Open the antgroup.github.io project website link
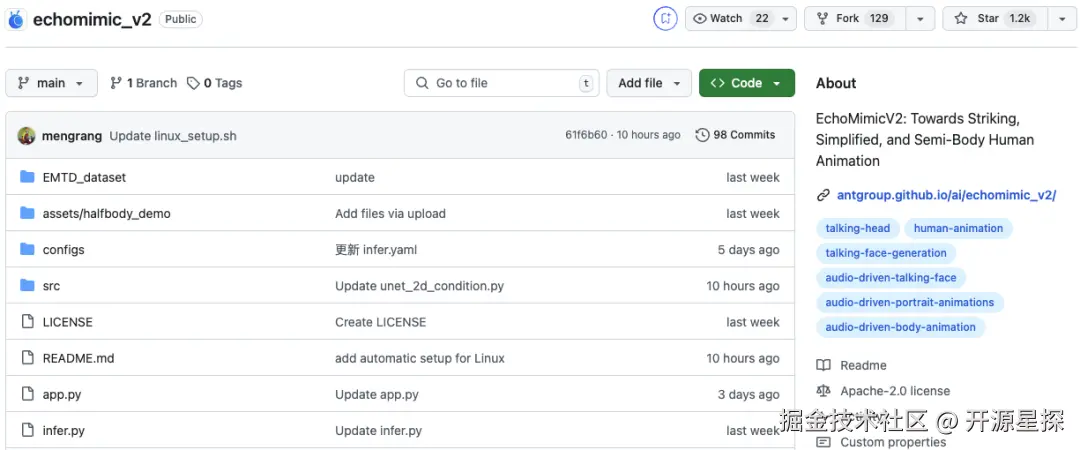This screenshot has height=450, width=1080. tap(945, 195)
